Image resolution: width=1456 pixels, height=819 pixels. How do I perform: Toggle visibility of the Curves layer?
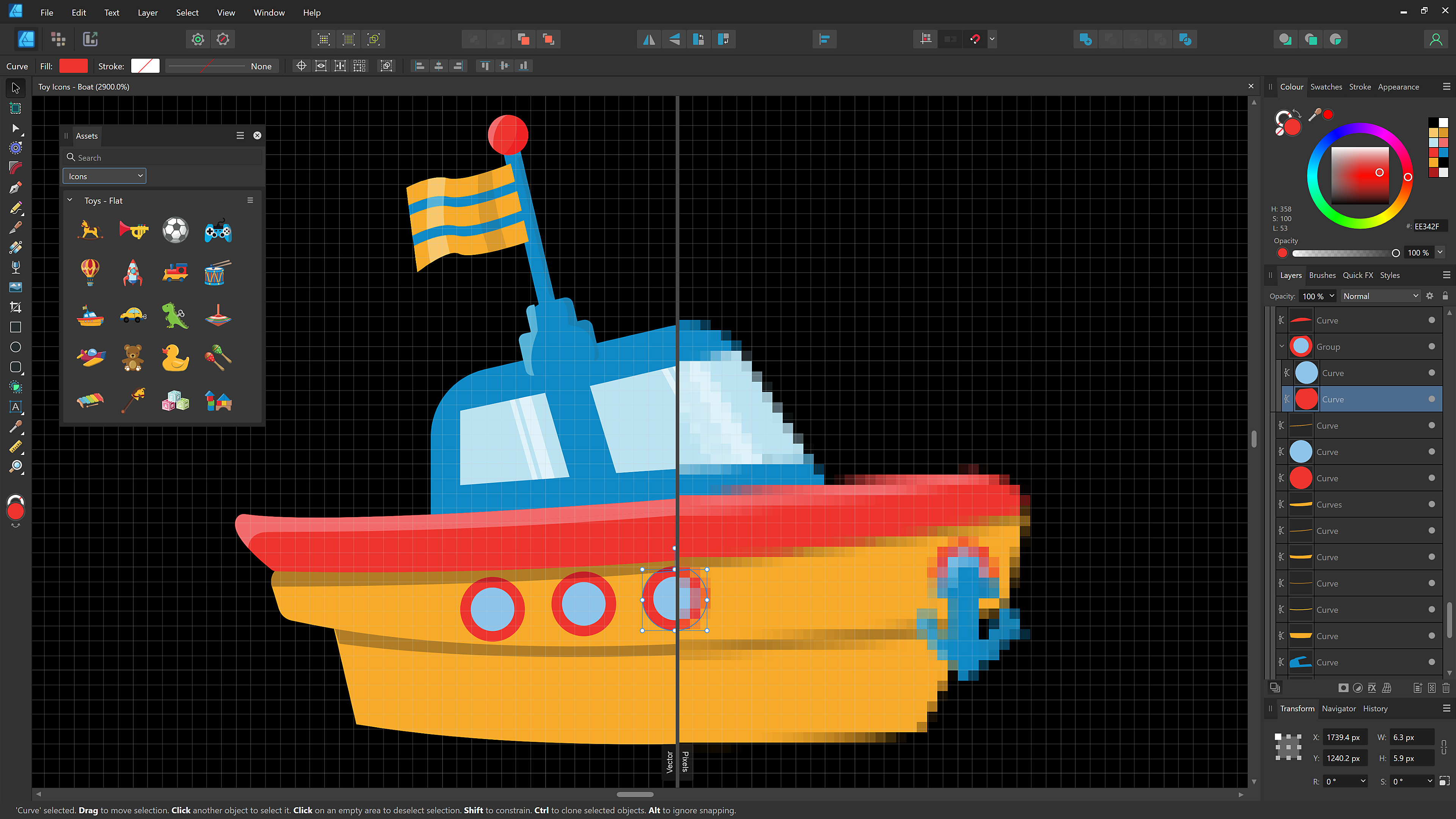point(1432,504)
